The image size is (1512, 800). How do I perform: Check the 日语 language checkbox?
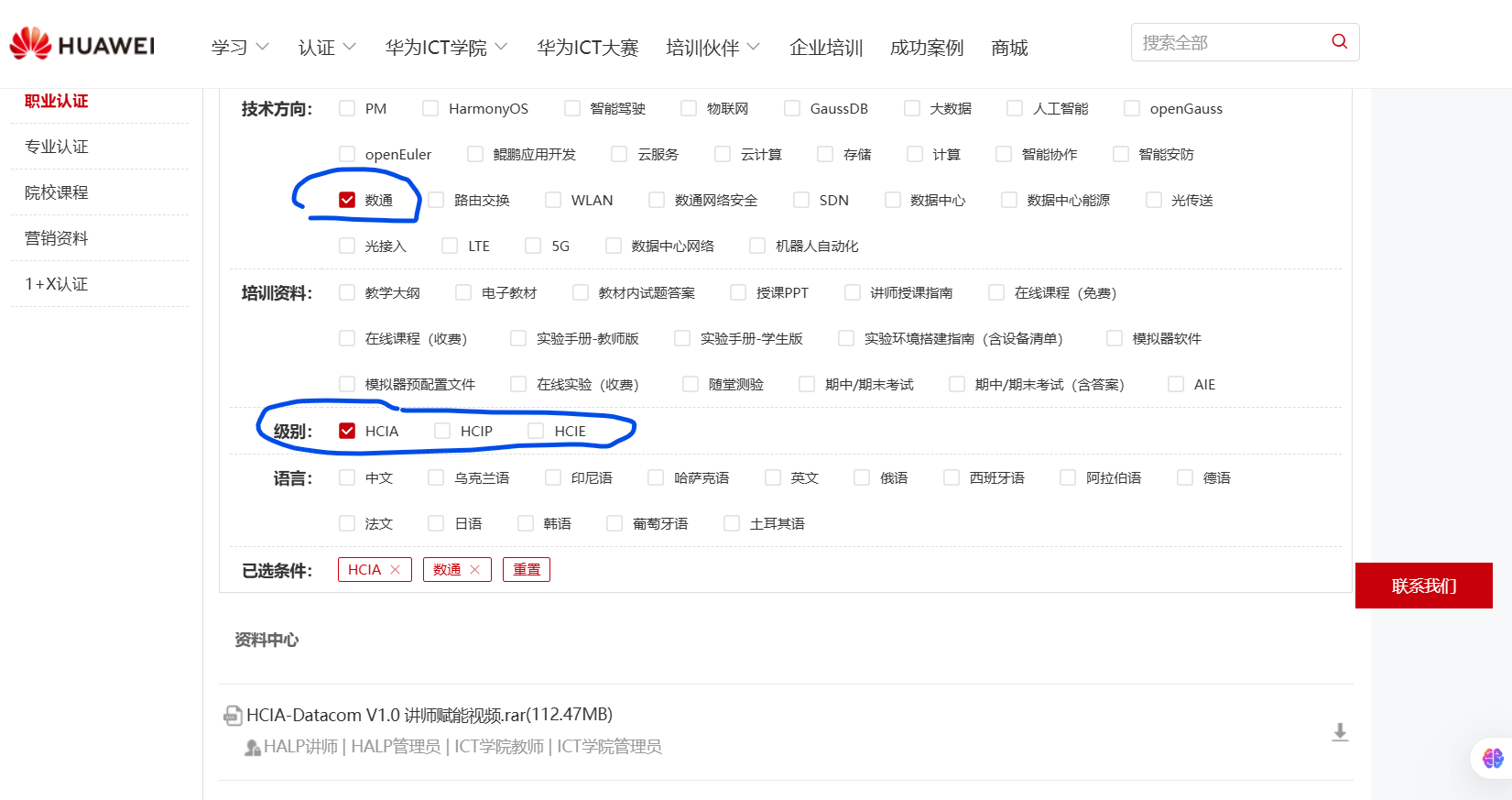pos(437,523)
